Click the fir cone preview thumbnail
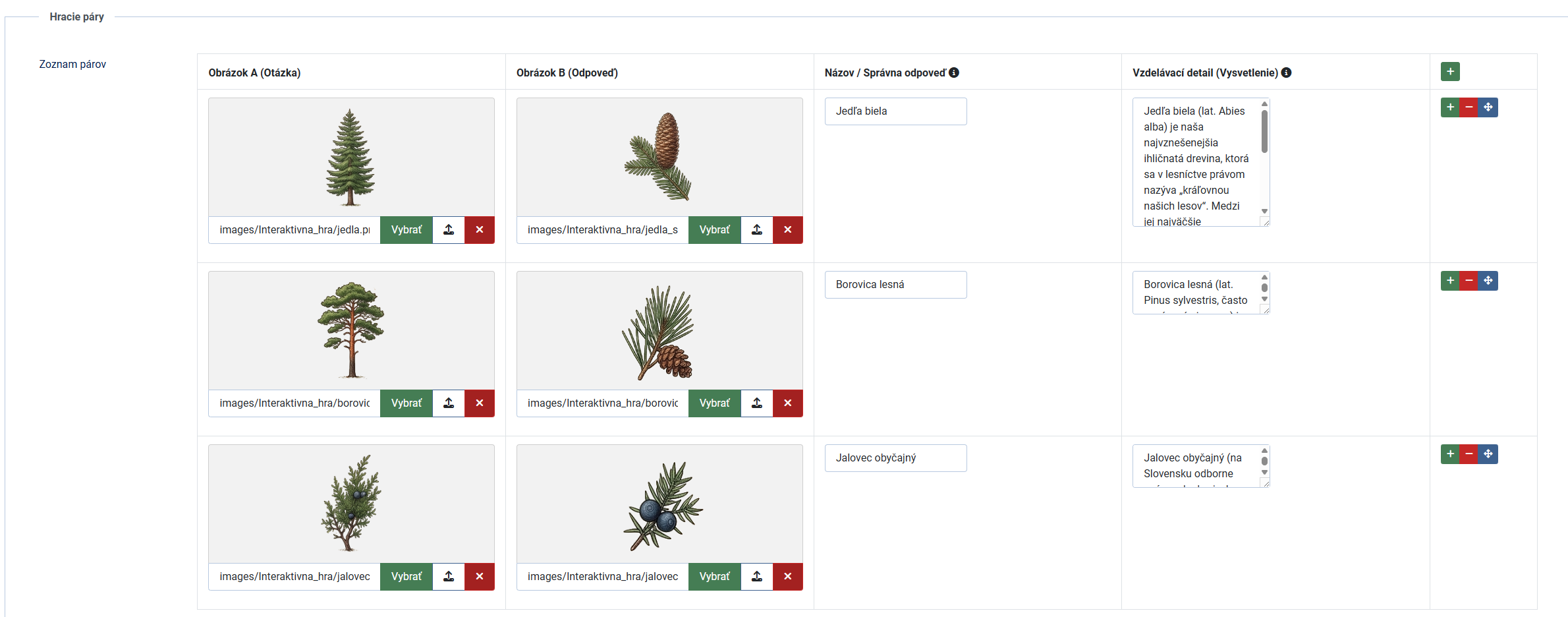 pos(659,158)
